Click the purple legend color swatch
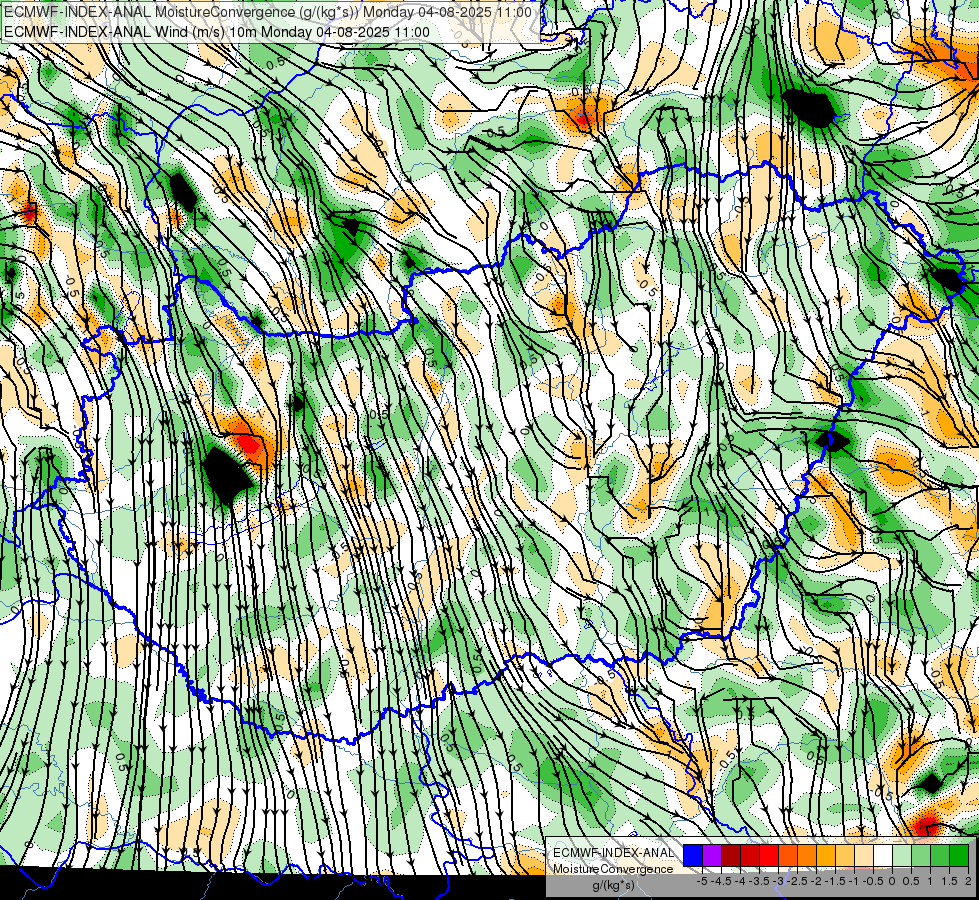This screenshot has height=900, width=979. point(712,856)
